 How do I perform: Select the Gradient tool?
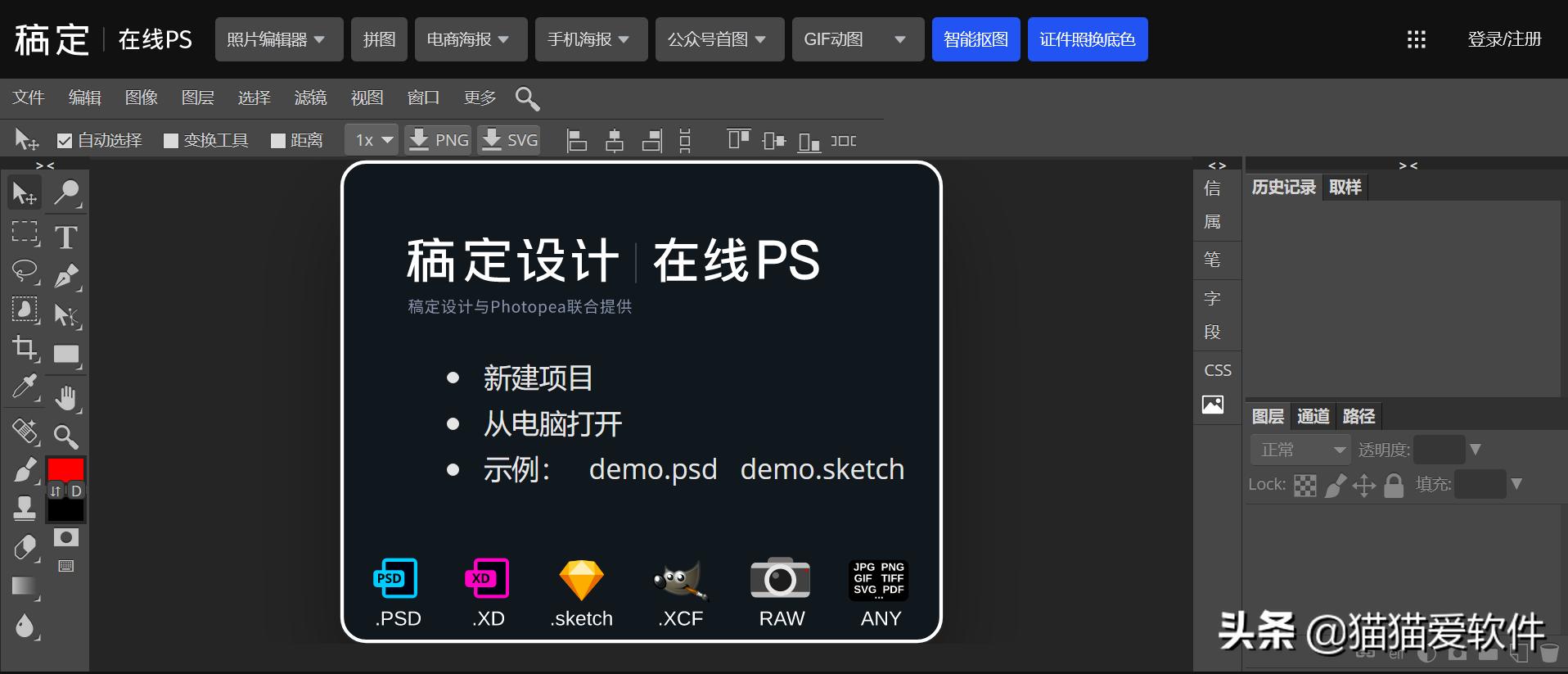25,586
